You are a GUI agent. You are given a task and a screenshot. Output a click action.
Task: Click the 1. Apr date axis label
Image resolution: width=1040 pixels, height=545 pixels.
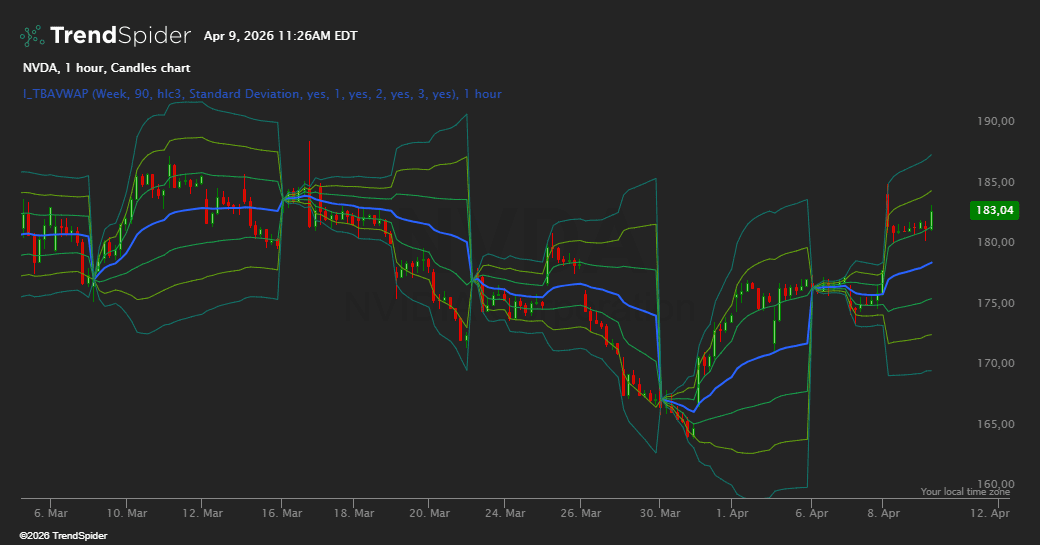pyautogui.click(x=732, y=513)
